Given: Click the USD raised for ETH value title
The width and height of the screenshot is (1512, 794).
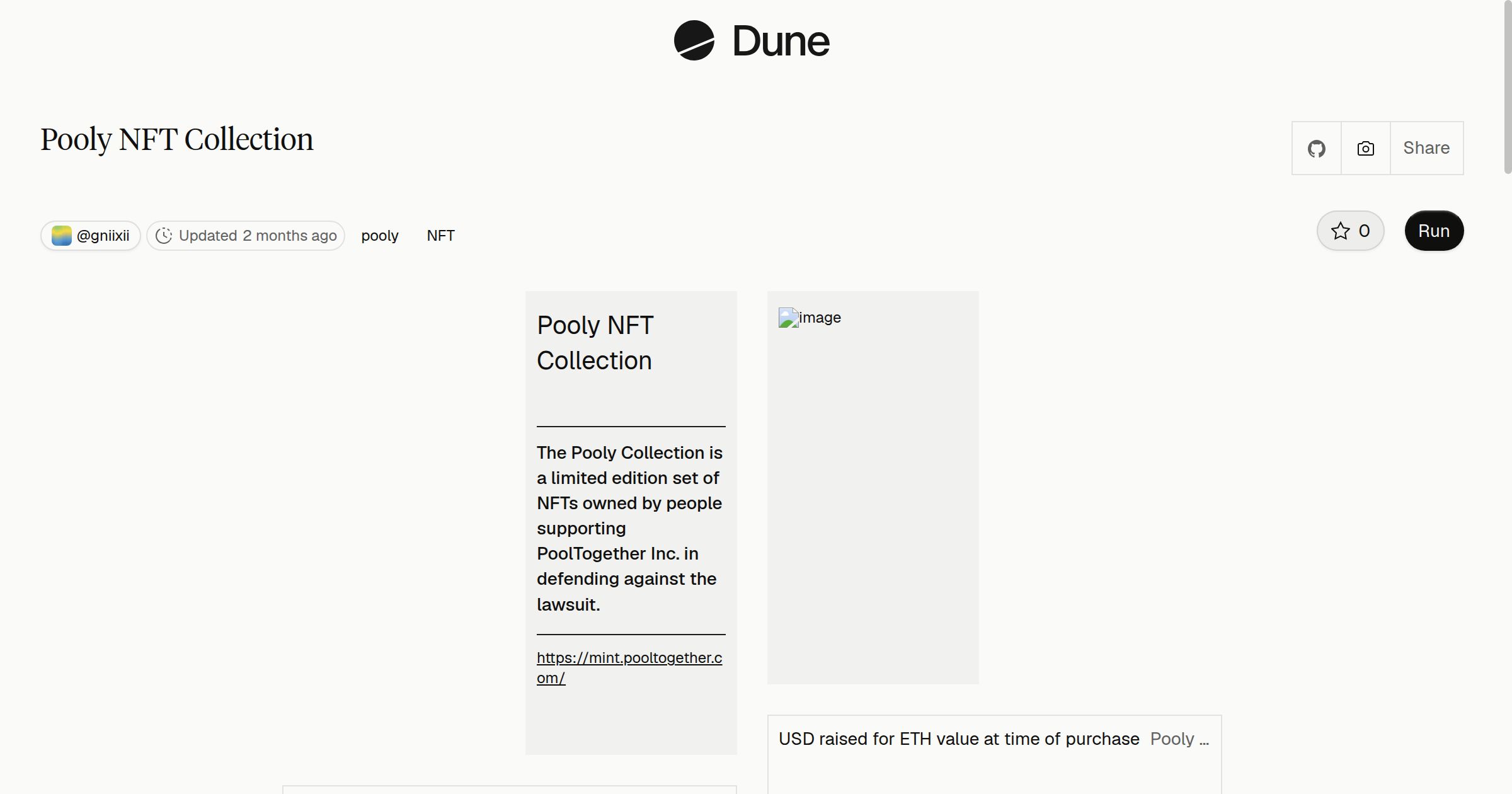Looking at the screenshot, I should [x=959, y=739].
